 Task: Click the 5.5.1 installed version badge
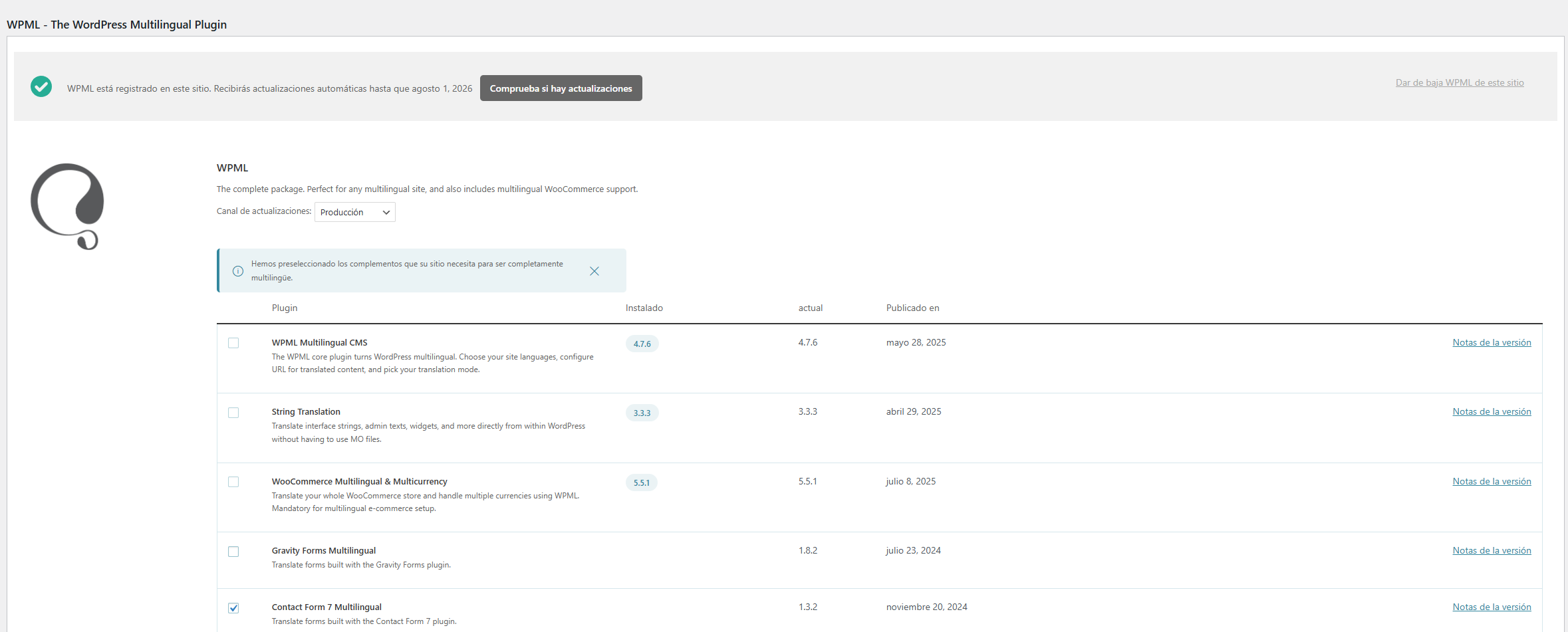(641, 482)
